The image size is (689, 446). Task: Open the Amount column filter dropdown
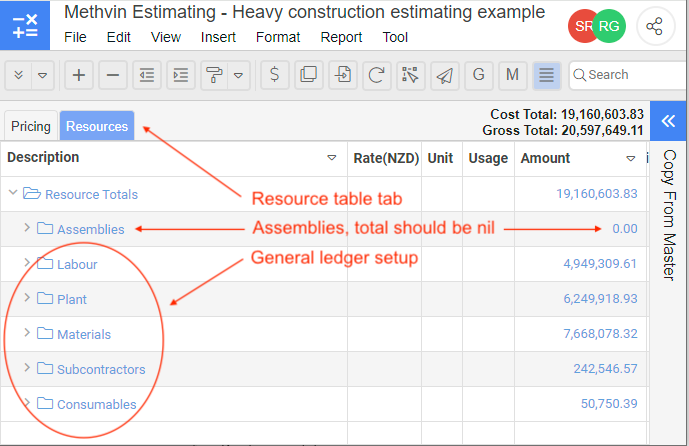pos(631,158)
